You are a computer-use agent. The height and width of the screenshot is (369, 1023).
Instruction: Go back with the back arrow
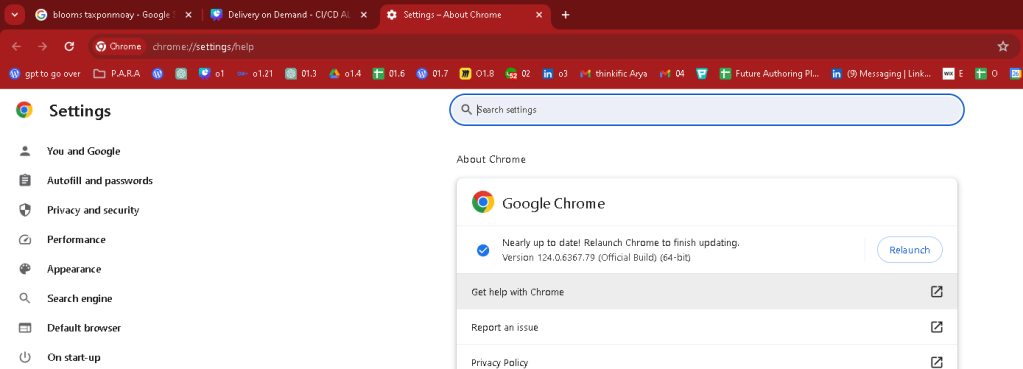click(x=16, y=46)
